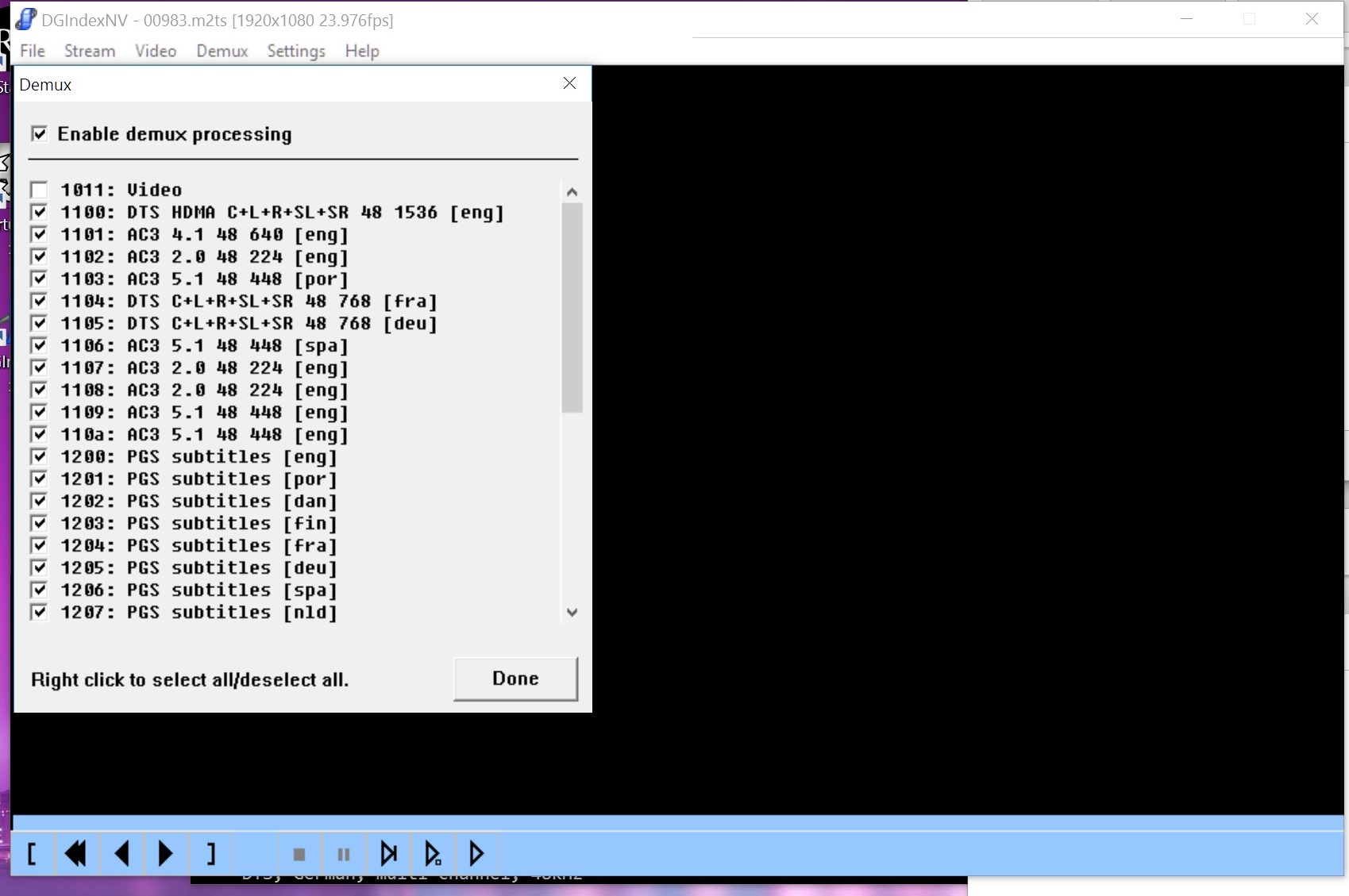Screen dimensions: 1349x896
Task: Click the stream list scroll down arrow
Action: 572,613
